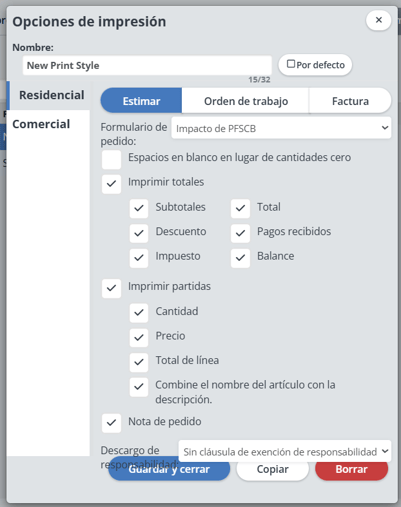Uncheck the Precio checkbox
The image size is (401, 507).
[x=139, y=338]
